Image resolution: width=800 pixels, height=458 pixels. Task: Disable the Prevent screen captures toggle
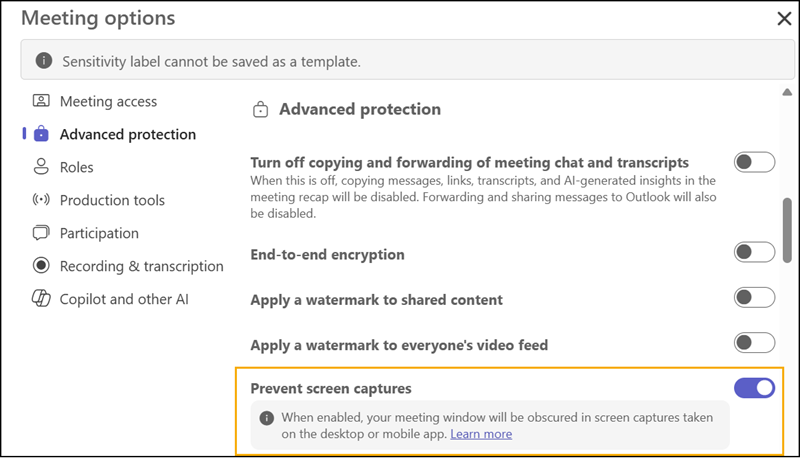click(x=754, y=388)
